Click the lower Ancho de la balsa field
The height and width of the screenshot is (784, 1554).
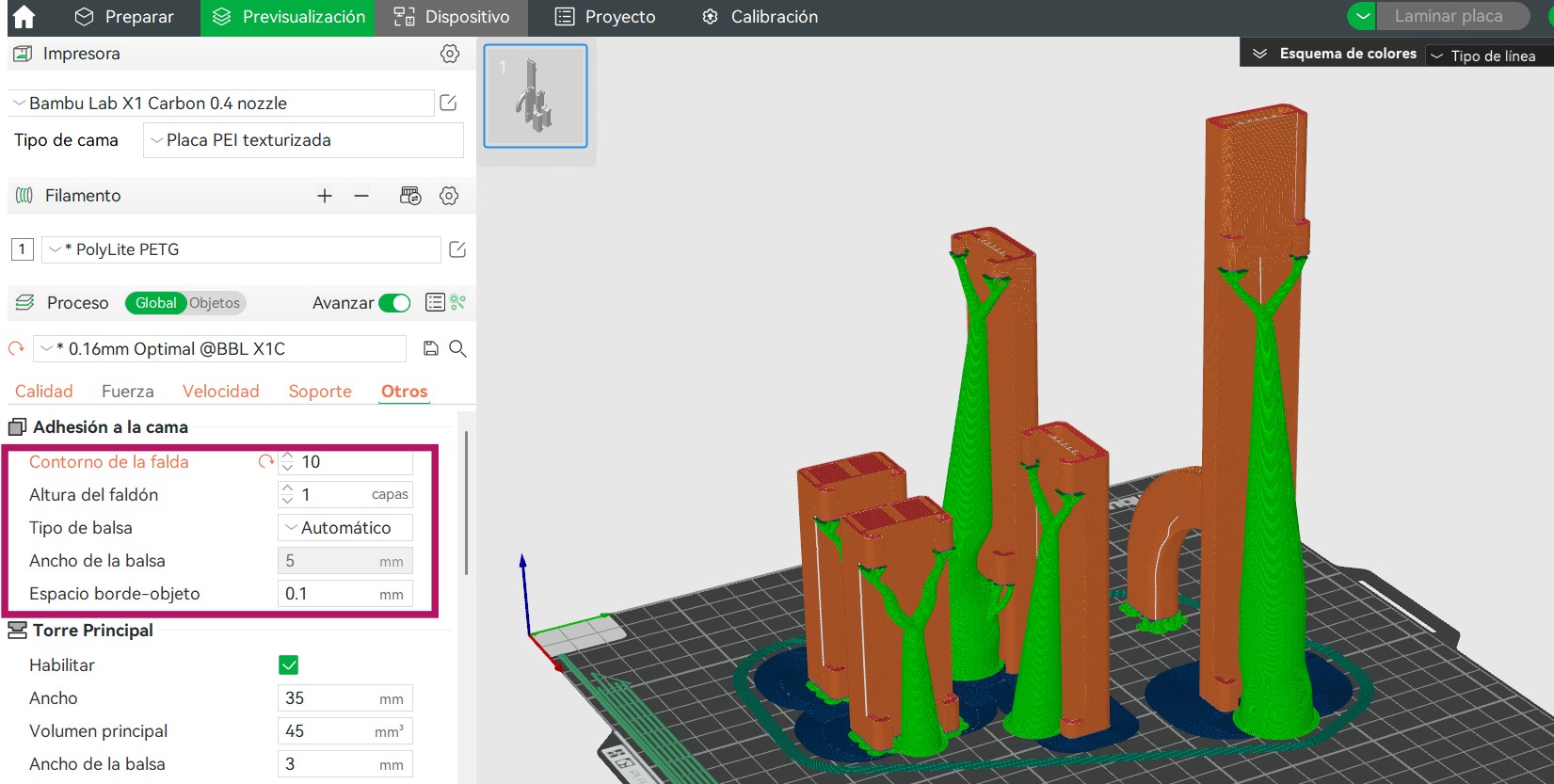click(x=345, y=764)
